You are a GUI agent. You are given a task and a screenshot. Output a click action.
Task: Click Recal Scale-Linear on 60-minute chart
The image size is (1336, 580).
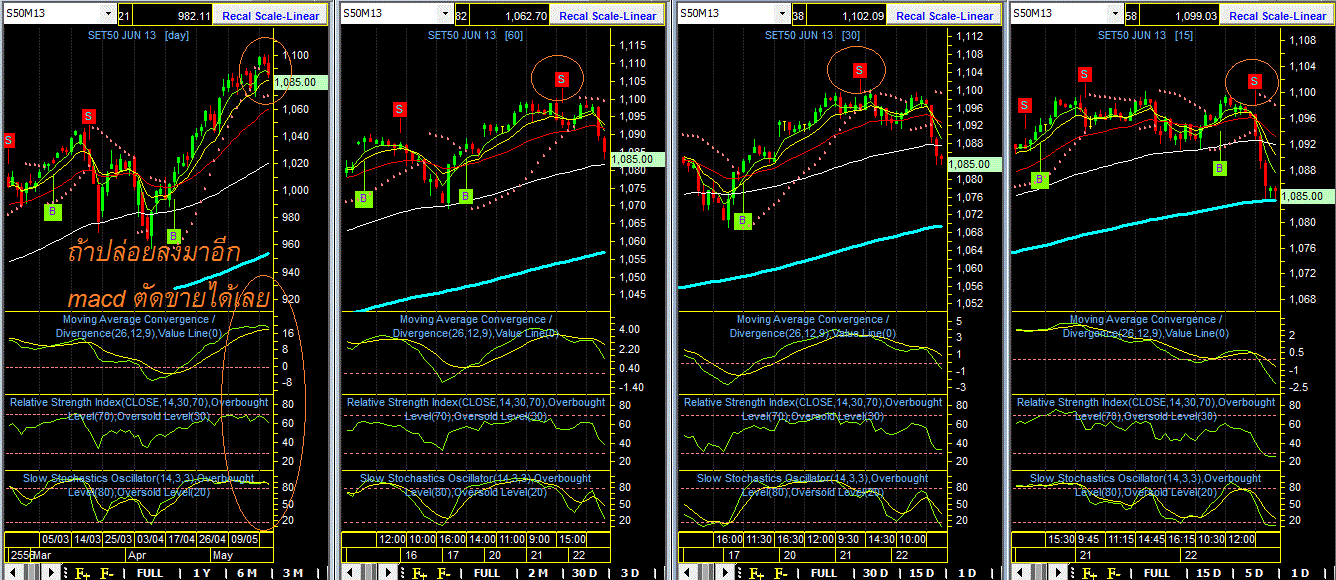pos(608,16)
